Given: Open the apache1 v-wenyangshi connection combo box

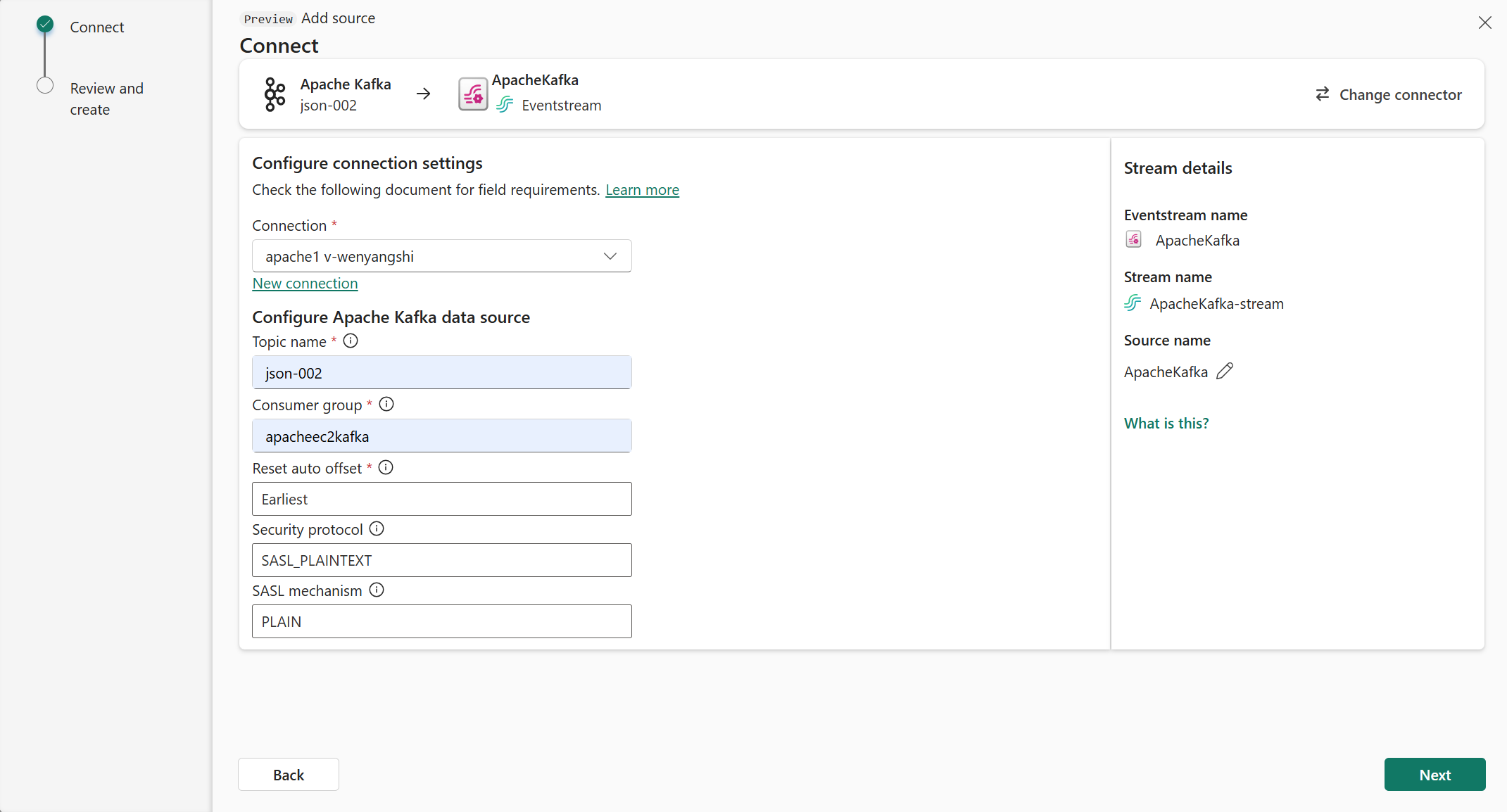Looking at the screenshot, I should point(442,256).
